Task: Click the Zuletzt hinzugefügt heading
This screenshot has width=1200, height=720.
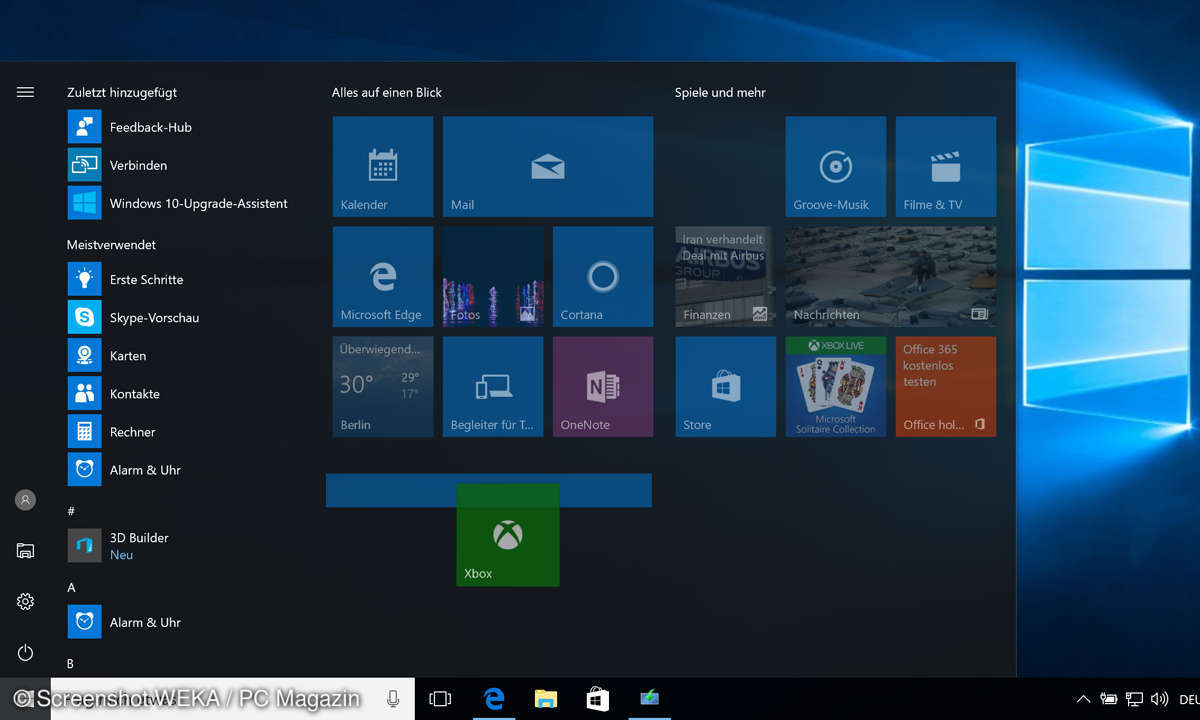Action: tap(122, 92)
